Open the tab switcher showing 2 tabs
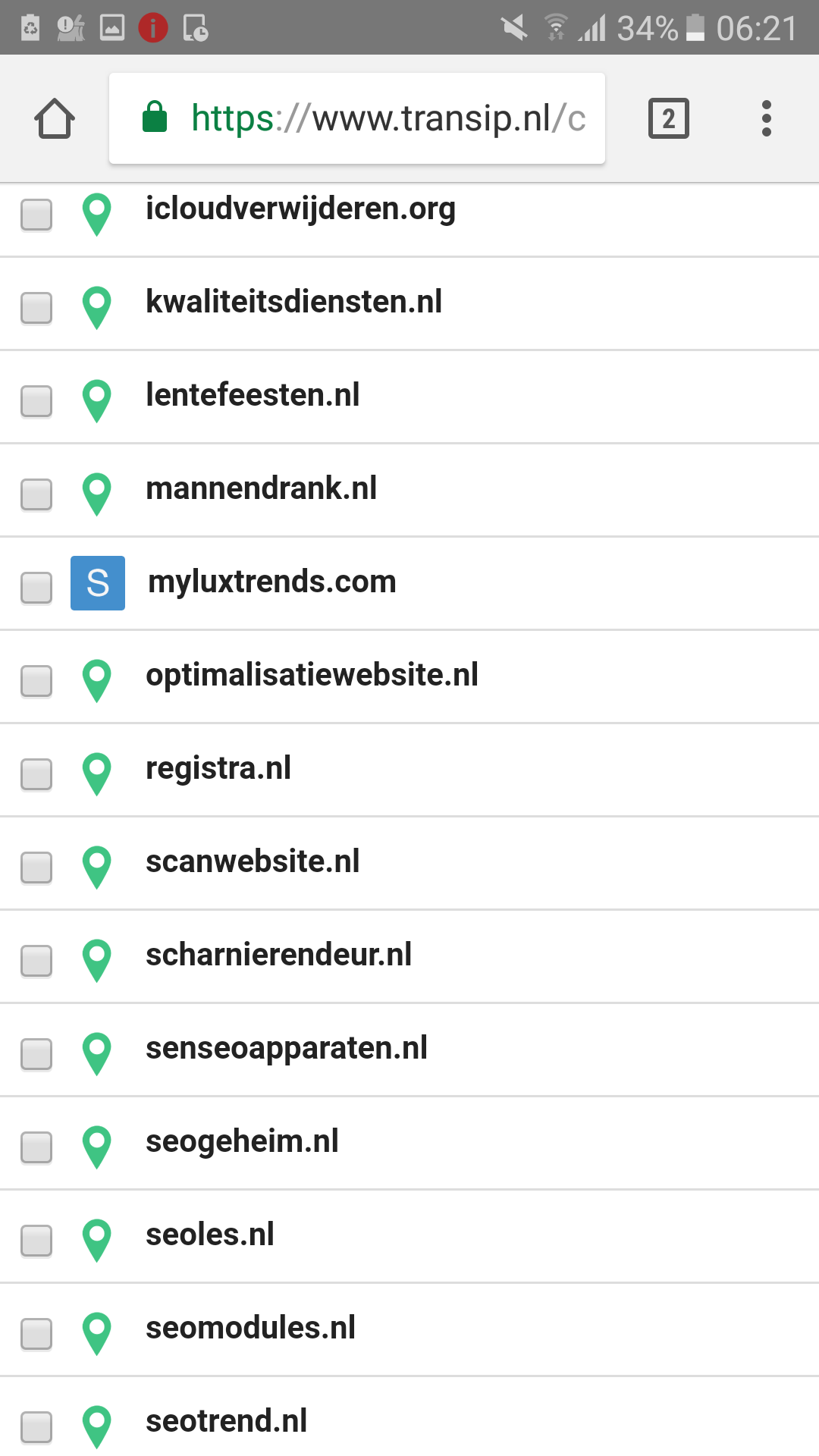Viewport: 819px width, 1456px height. pyautogui.click(x=668, y=118)
